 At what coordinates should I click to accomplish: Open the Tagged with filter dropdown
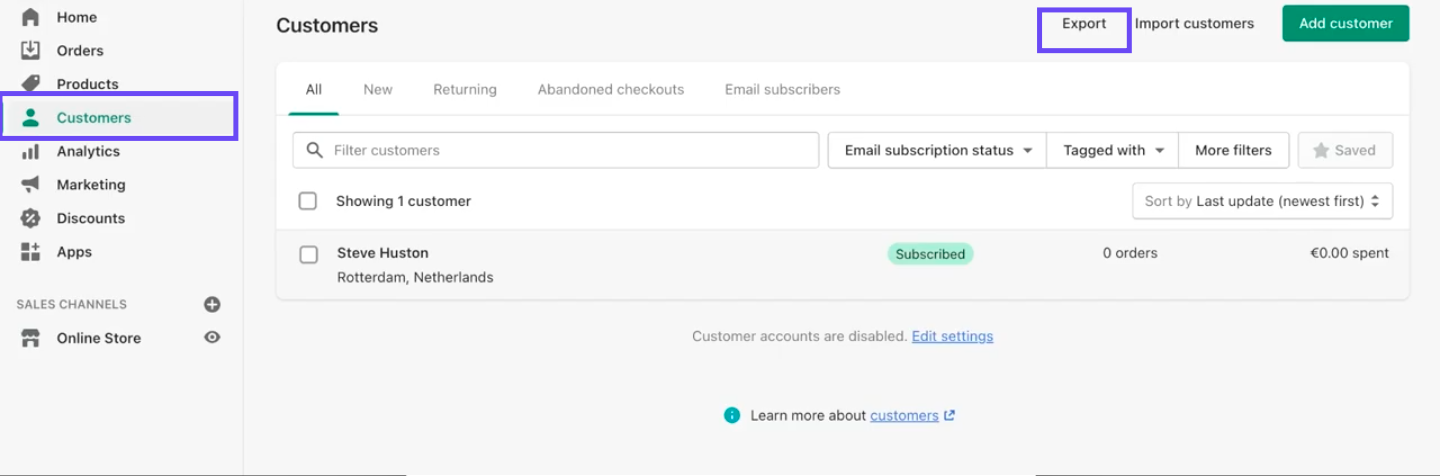pos(1113,150)
